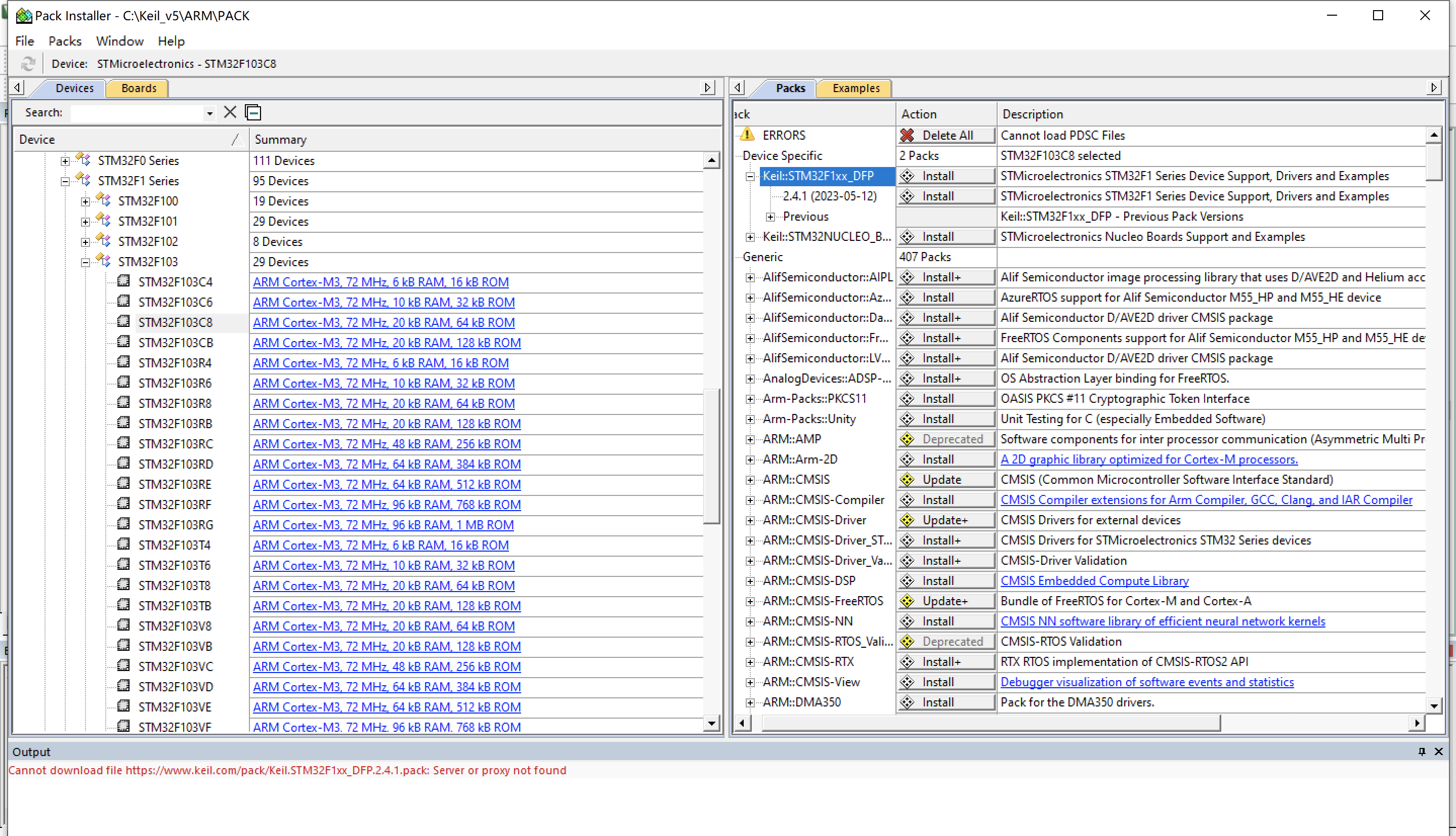Open CMSIS Embedded Compute Library link
The height and width of the screenshot is (836, 1456).
click(1094, 580)
